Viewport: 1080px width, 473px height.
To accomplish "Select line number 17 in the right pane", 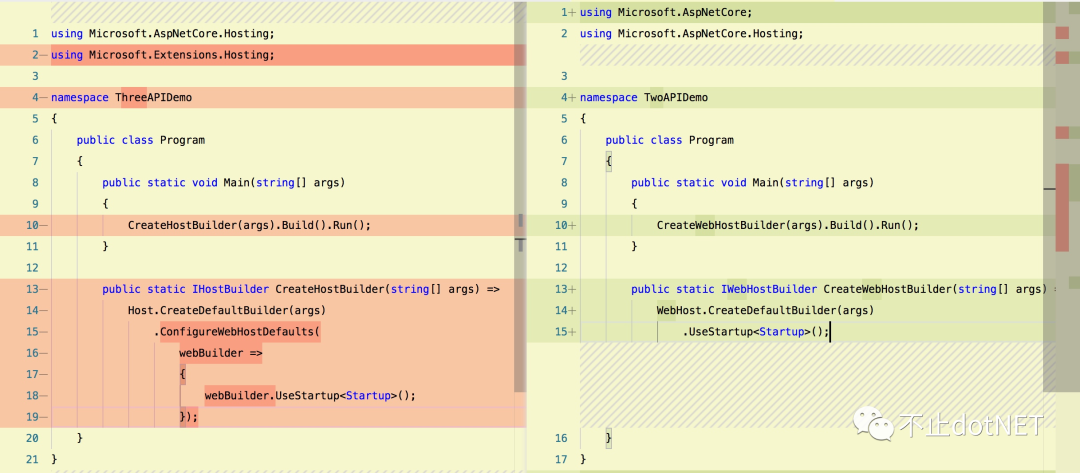I will (x=562, y=459).
